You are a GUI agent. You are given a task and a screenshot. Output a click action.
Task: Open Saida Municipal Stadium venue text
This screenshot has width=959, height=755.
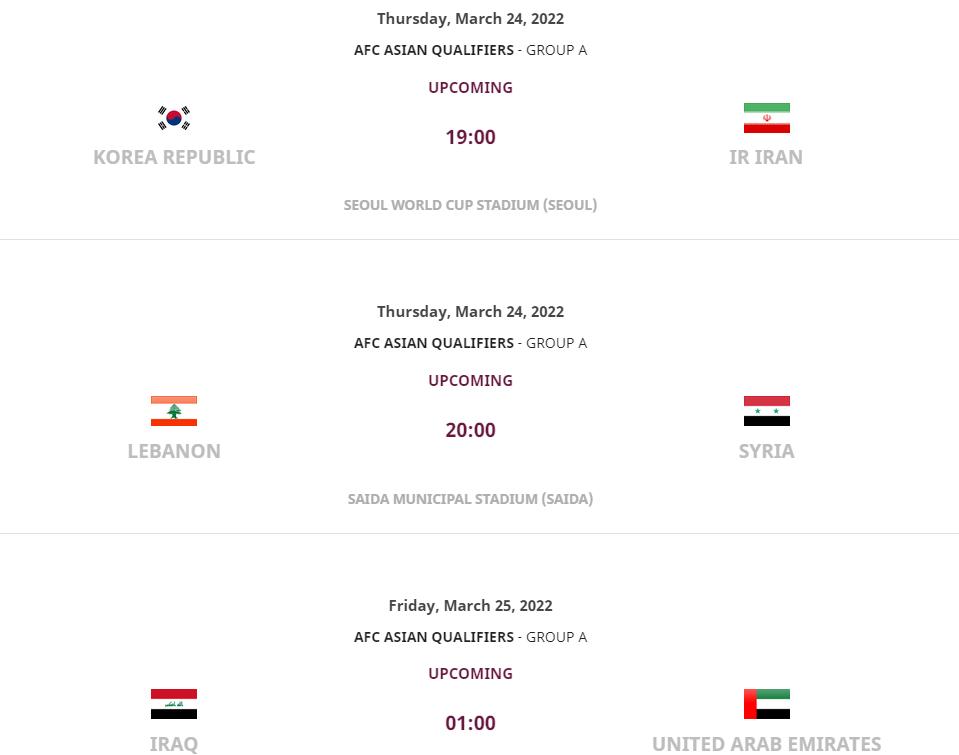(x=470, y=499)
